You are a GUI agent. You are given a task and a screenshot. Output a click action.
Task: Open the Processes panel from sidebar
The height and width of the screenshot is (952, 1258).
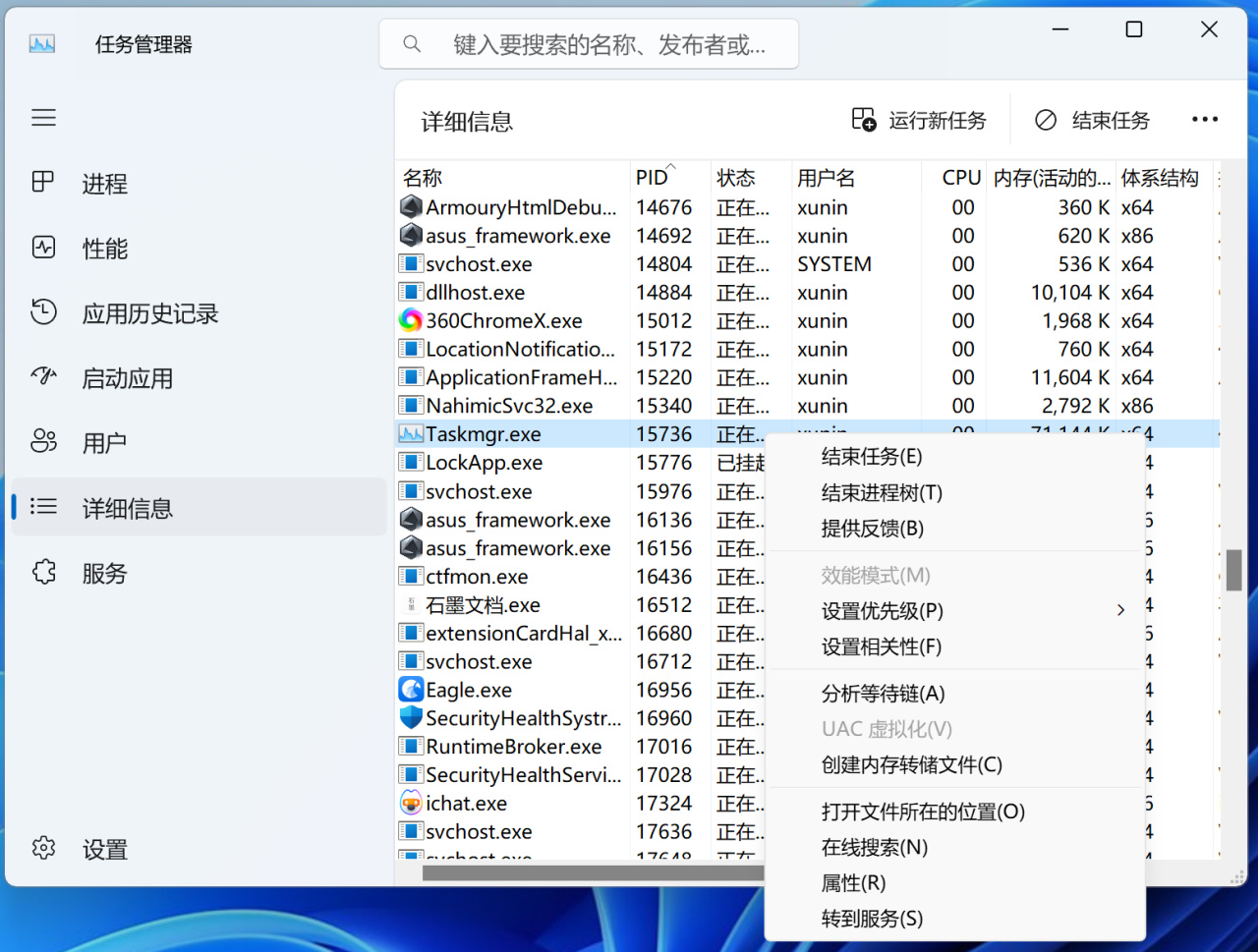click(x=103, y=183)
